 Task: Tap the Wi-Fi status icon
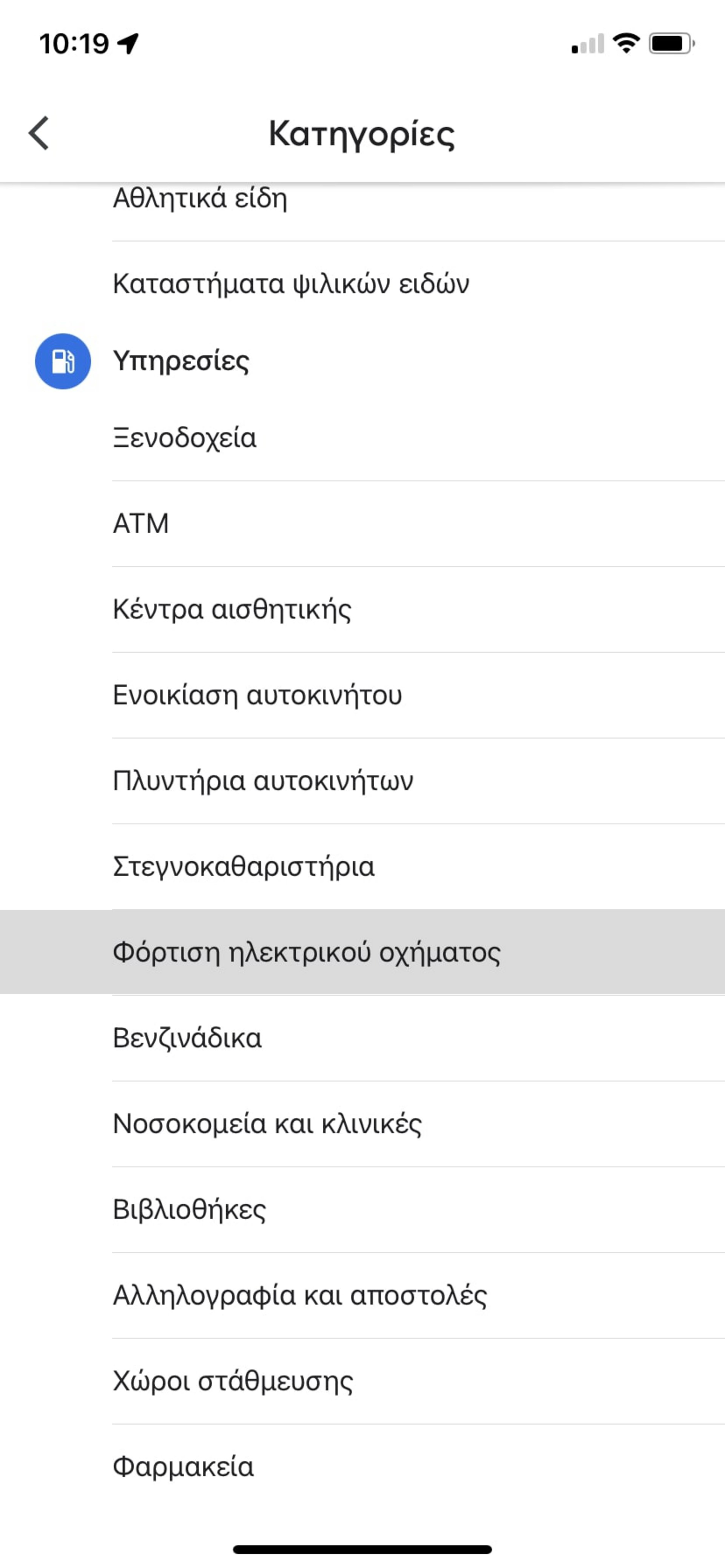[x=626, y=43]
